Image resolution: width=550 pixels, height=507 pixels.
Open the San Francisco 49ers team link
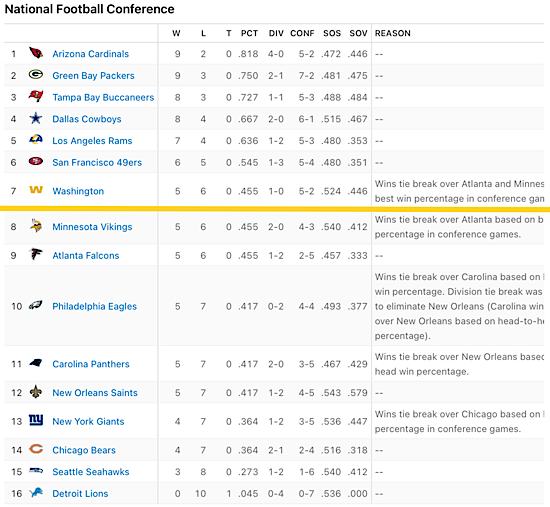[97, 162]
